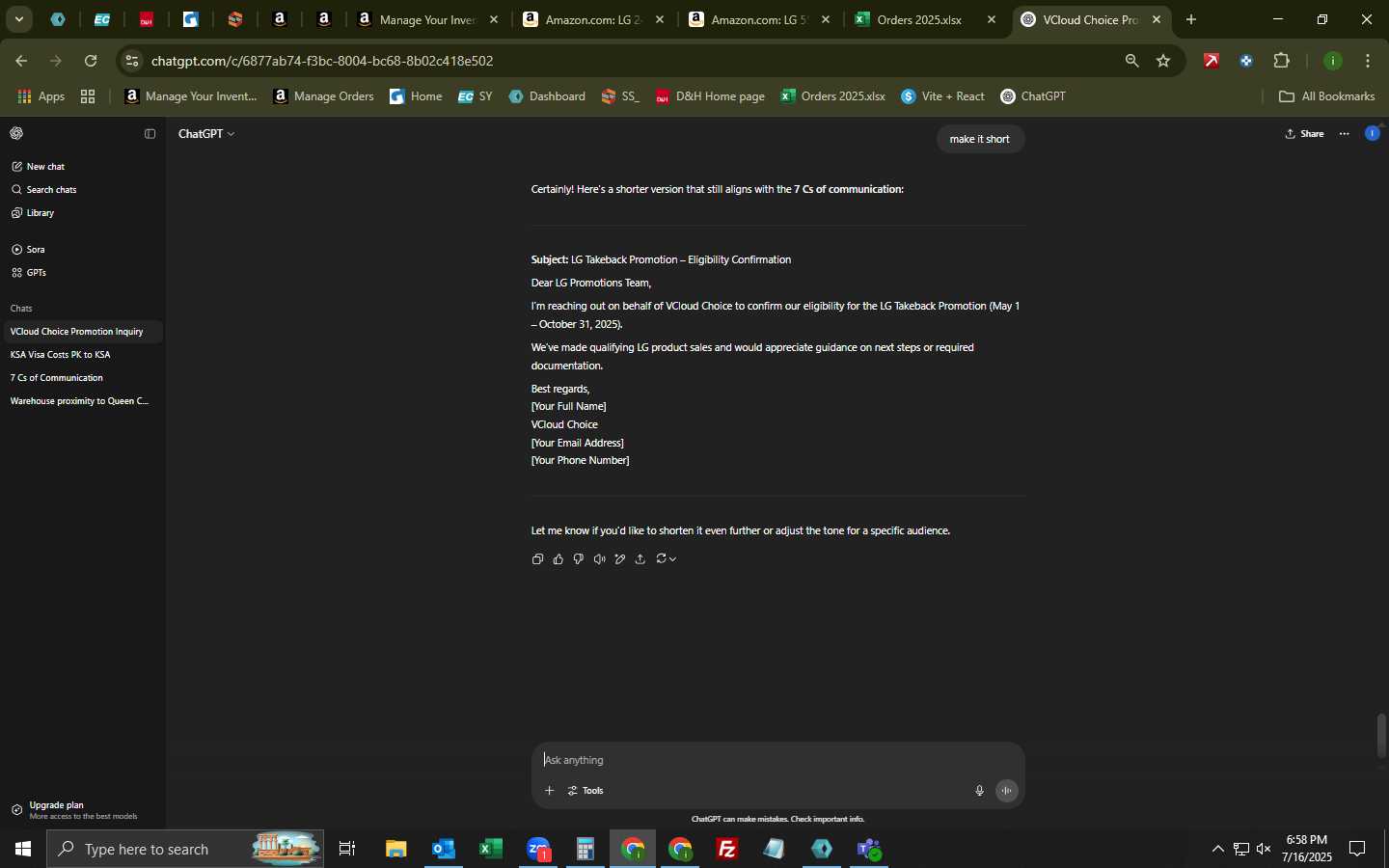Viewport: 1389px width, 868px height.
Task: Start a New chat
Action: tap(82, 167)
